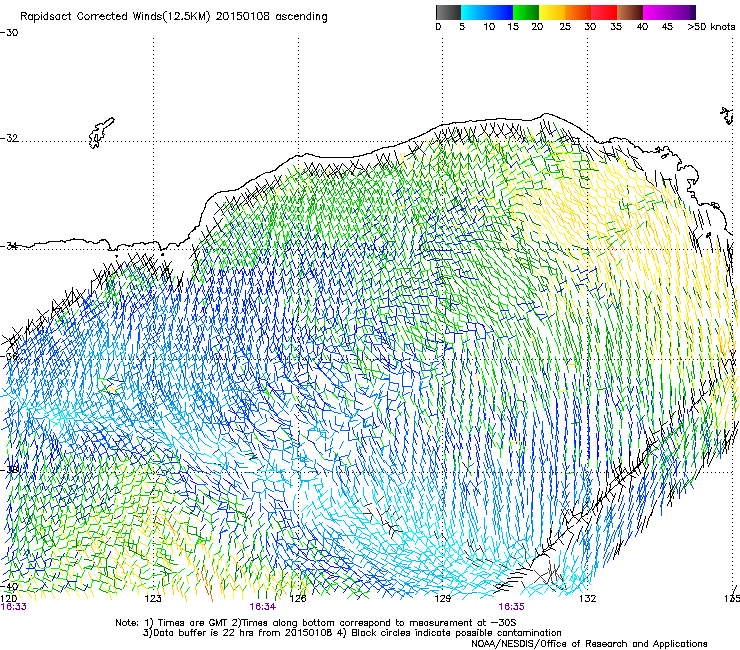This screenshot has height=650, width=740.
Task: Select the orange 25–30 knots legend segment
Action: click(x=578, y=12)
